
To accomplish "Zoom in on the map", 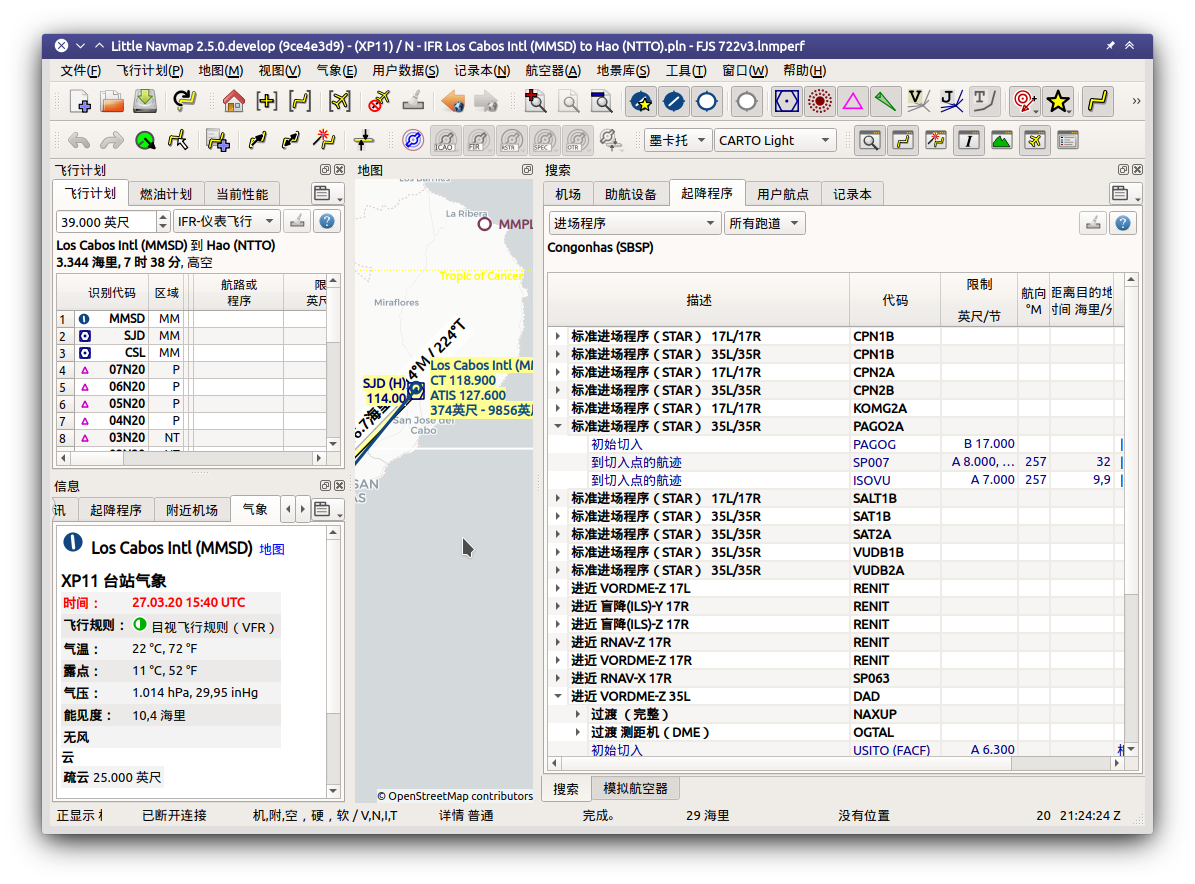I will pyautogui.click(x=536, y=101).
